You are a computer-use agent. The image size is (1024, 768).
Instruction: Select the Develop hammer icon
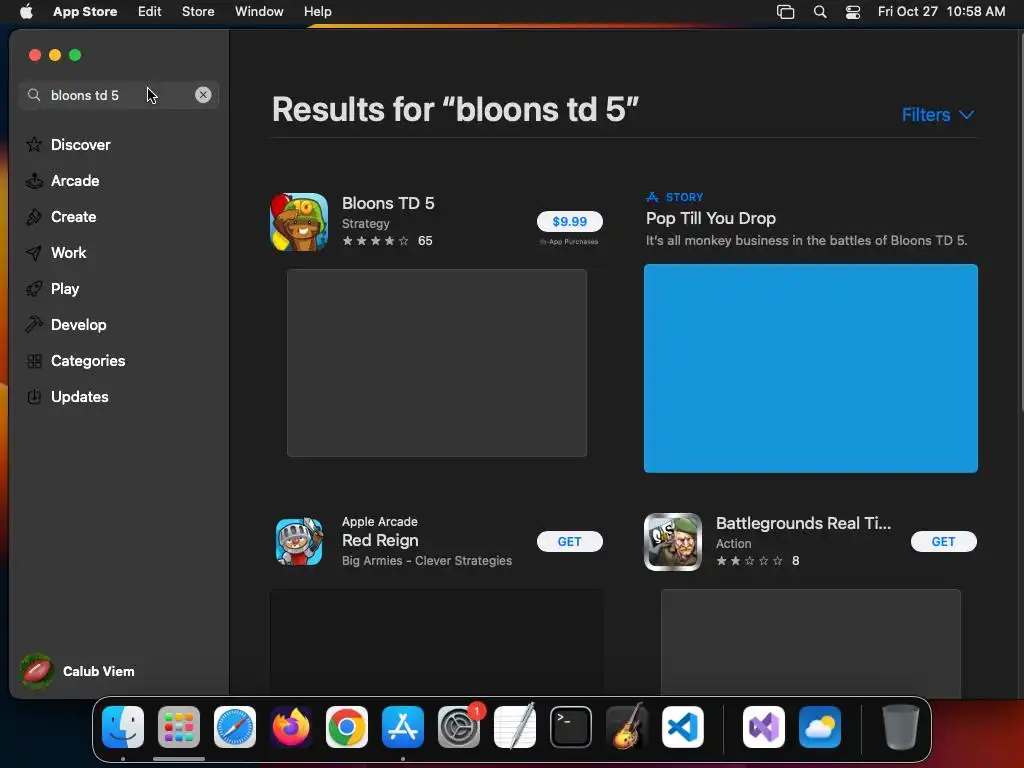[34, 325]
